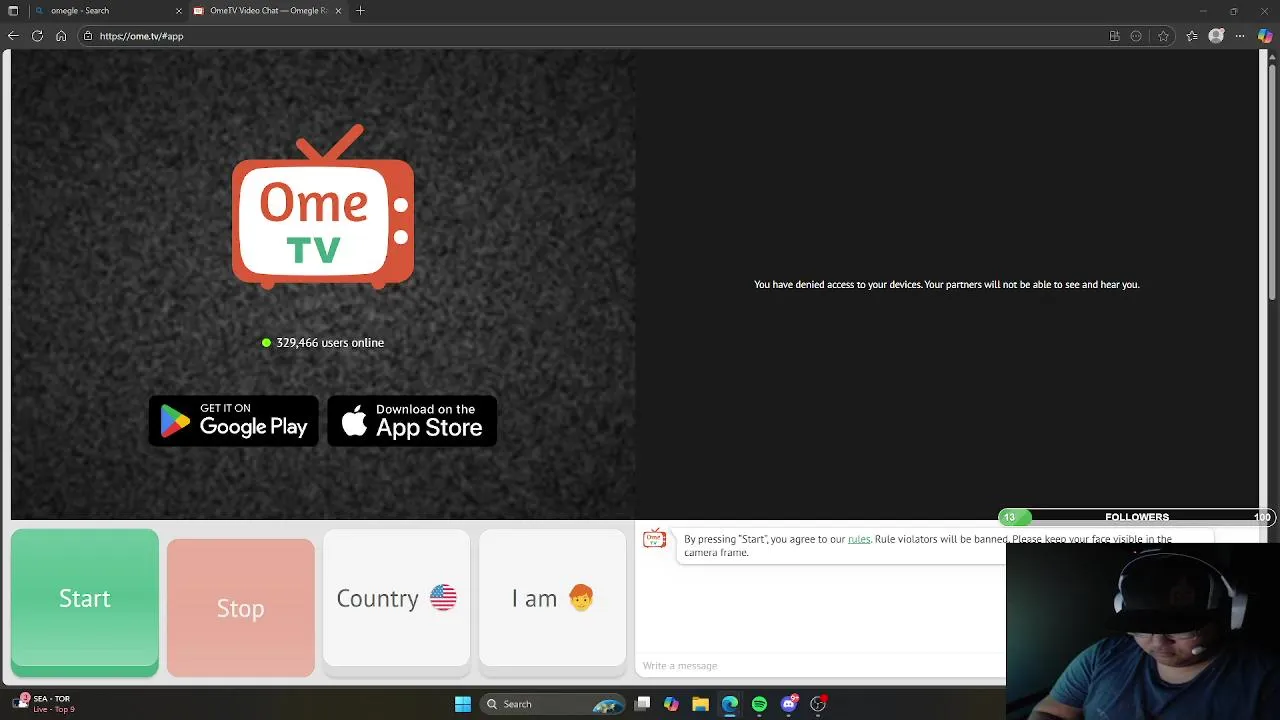Click the 329,466 users online text
The image size is (1280, 720).
330,343
